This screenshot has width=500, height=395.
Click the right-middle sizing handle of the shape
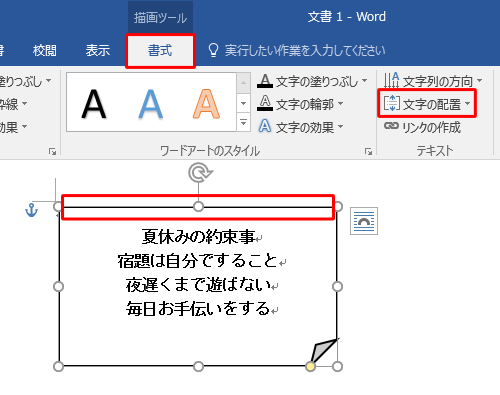click(337, 287)
